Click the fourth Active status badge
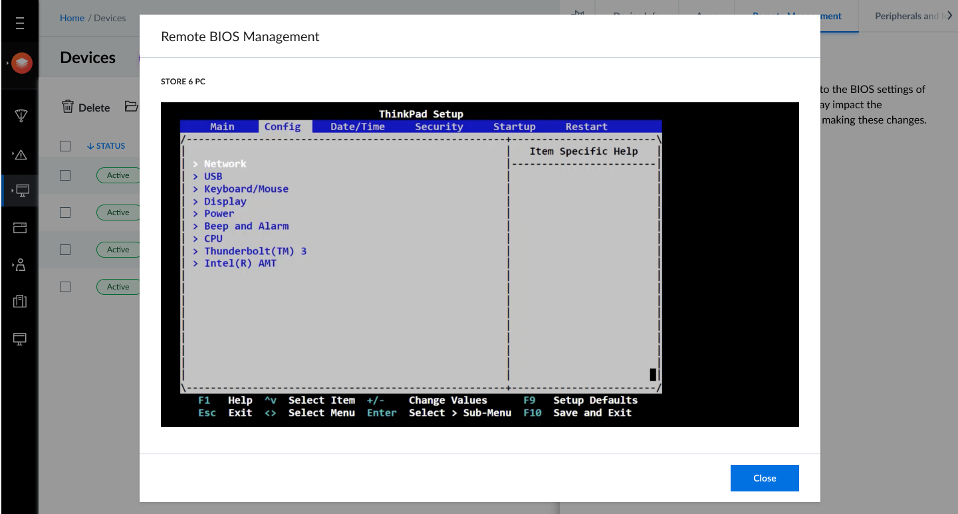This screenshot has width=958, height=514. (x=118, y=287)
